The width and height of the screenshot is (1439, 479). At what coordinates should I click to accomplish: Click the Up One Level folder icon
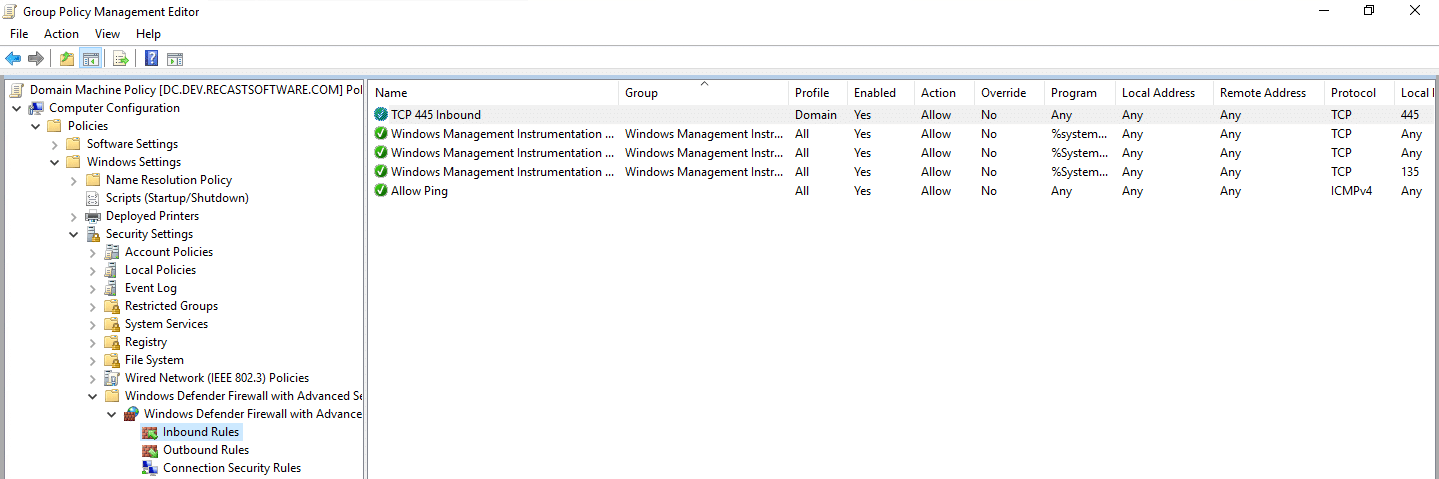point(66,59)
